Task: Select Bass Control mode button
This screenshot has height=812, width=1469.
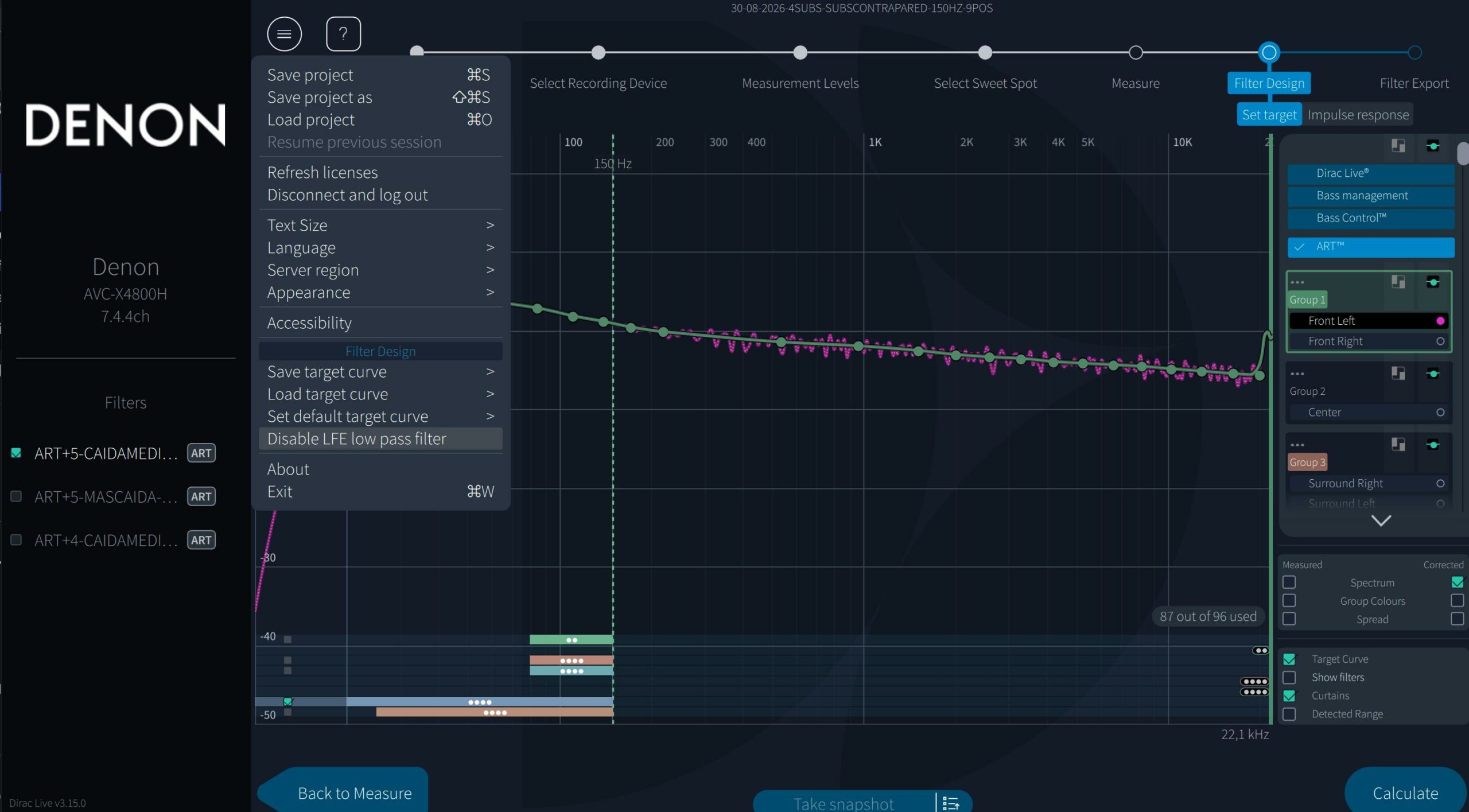Action: tap(1371, 217)
